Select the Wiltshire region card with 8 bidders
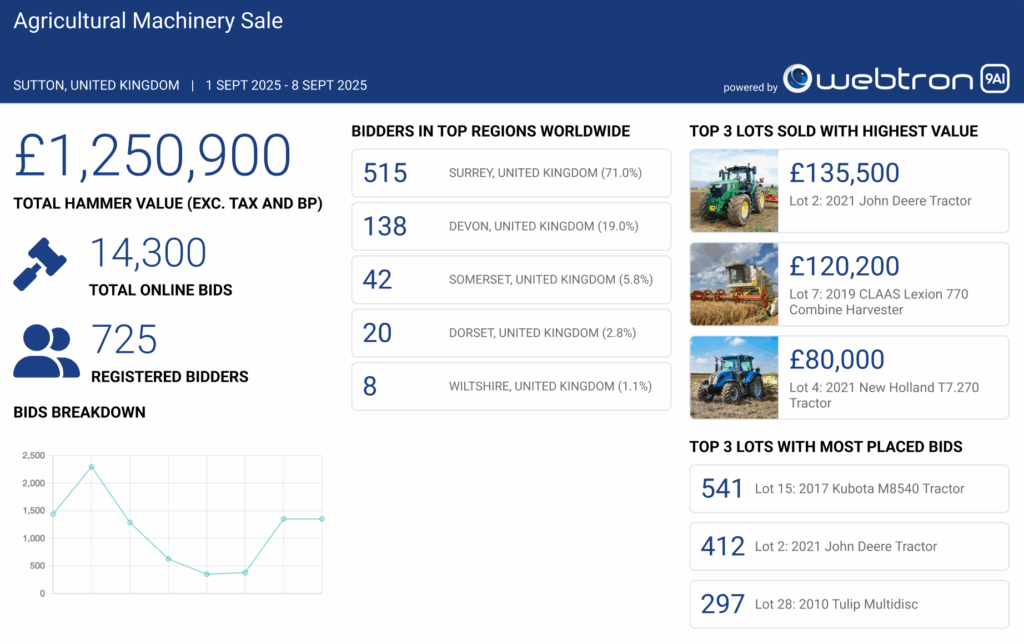Image resolution: width=1024 pixels, height=644 pixels. [511, 386]
